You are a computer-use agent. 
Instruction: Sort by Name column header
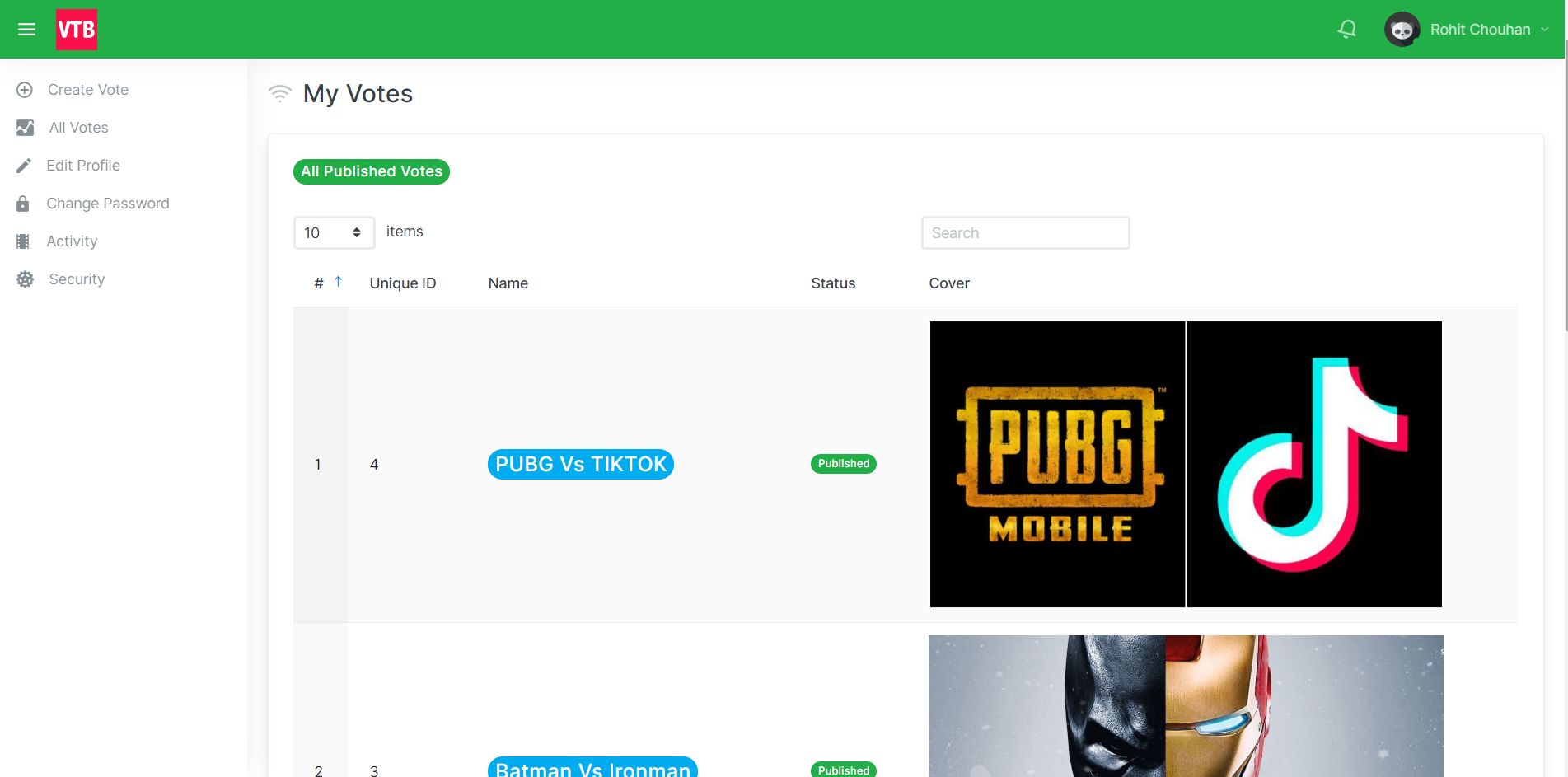click(x=508, y=283)
